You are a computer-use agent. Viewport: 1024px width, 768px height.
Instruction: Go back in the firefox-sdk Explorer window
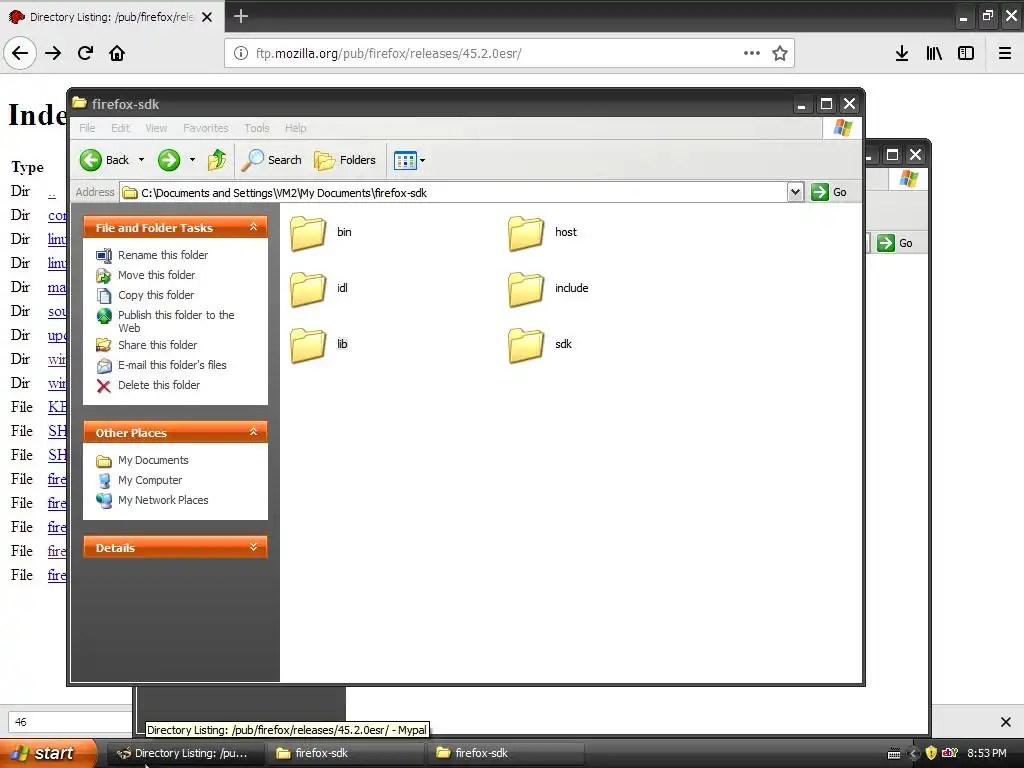[x=104, y=160]
